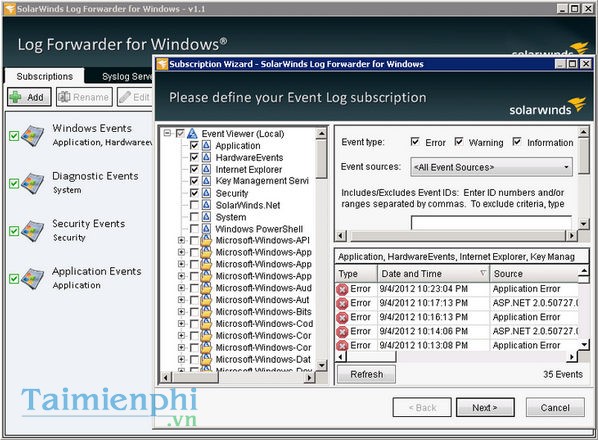The height and width of the screenshot is (440, 598).
Task: Click the Rename toolbar button
Action: pos(84,97)
